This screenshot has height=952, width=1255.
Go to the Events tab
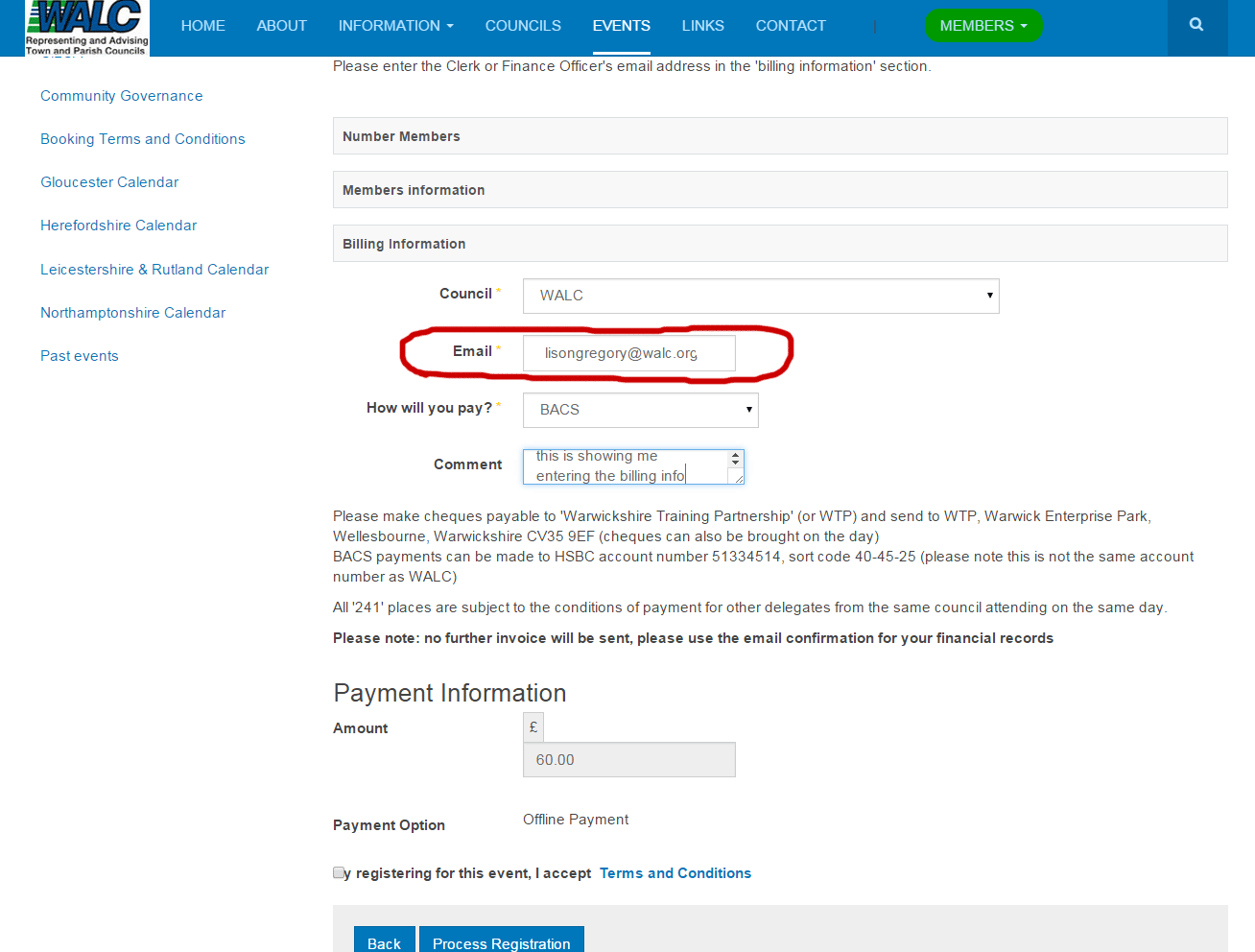[x=621, y=26]
